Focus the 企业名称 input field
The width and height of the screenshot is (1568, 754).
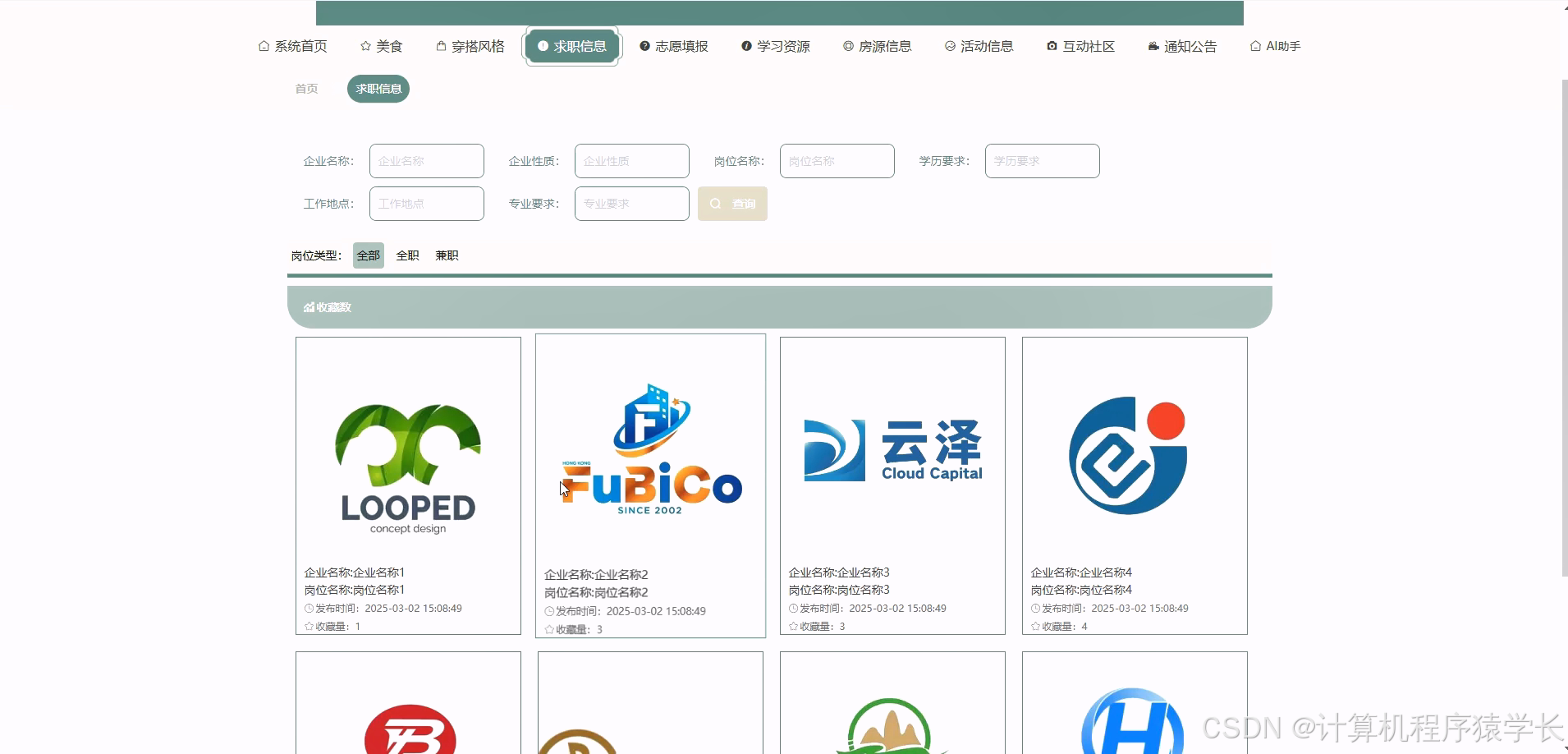pos(427,161)
